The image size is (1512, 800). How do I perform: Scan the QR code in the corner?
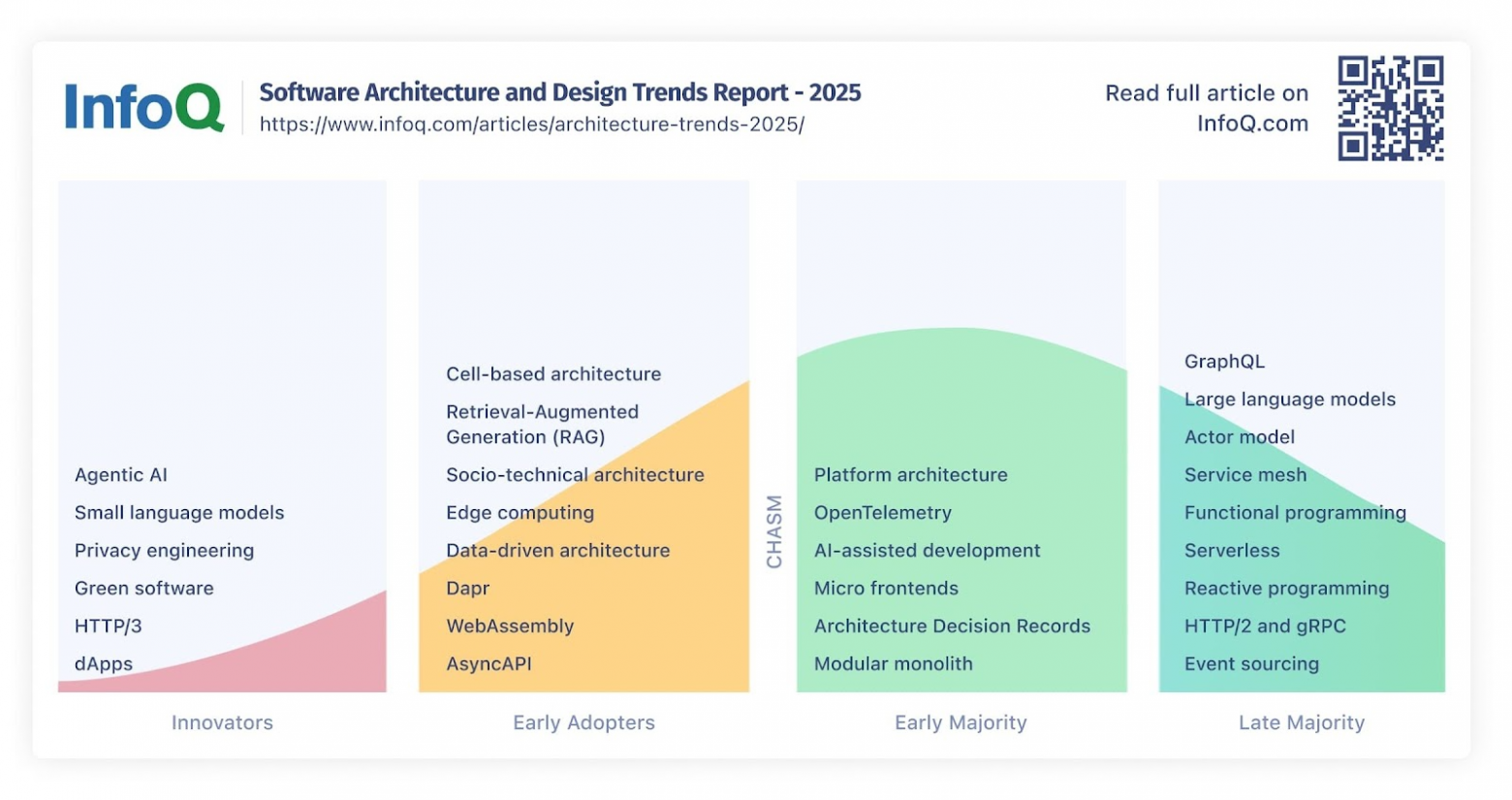(1393, 109)
